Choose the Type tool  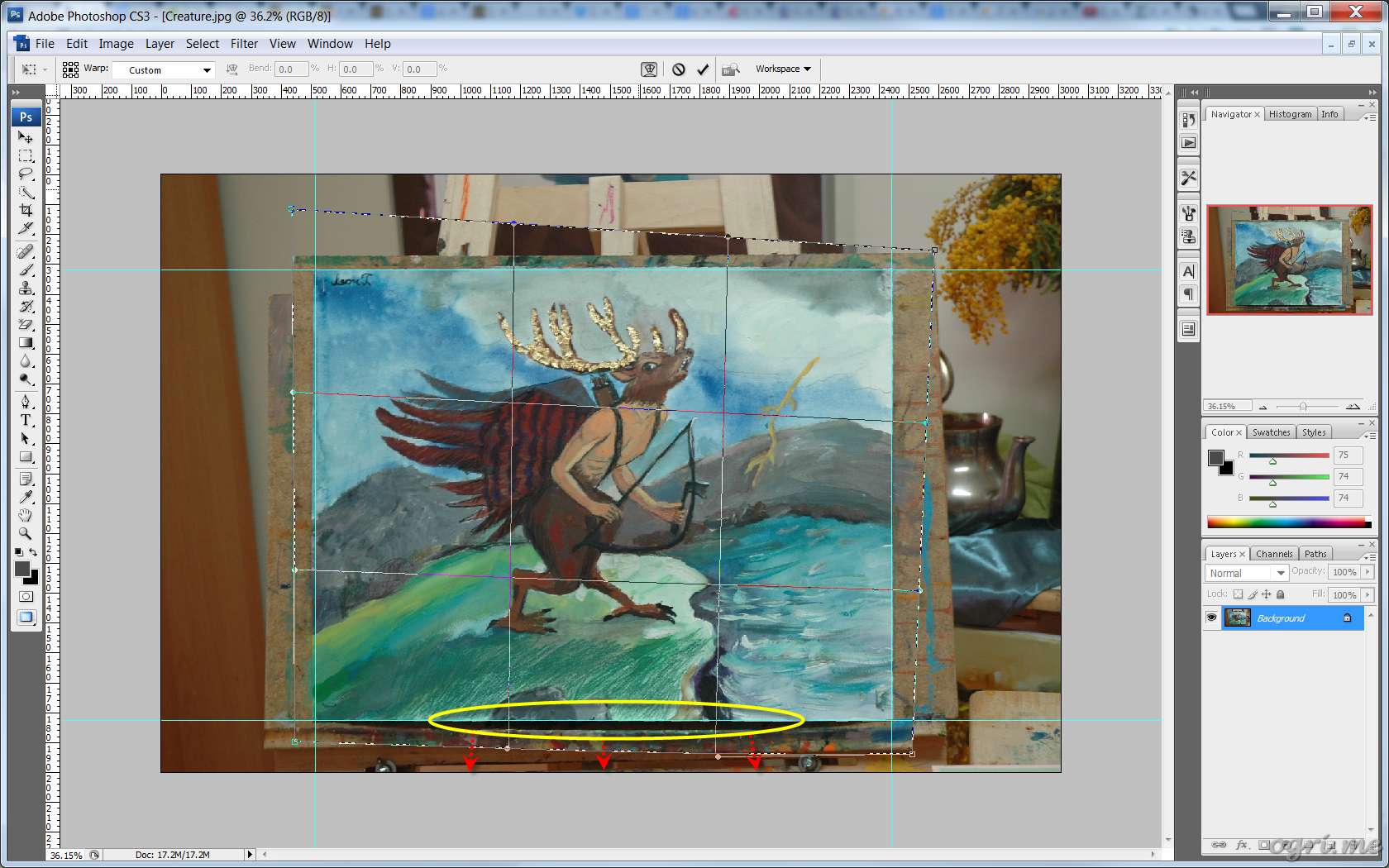coord(26,420)
